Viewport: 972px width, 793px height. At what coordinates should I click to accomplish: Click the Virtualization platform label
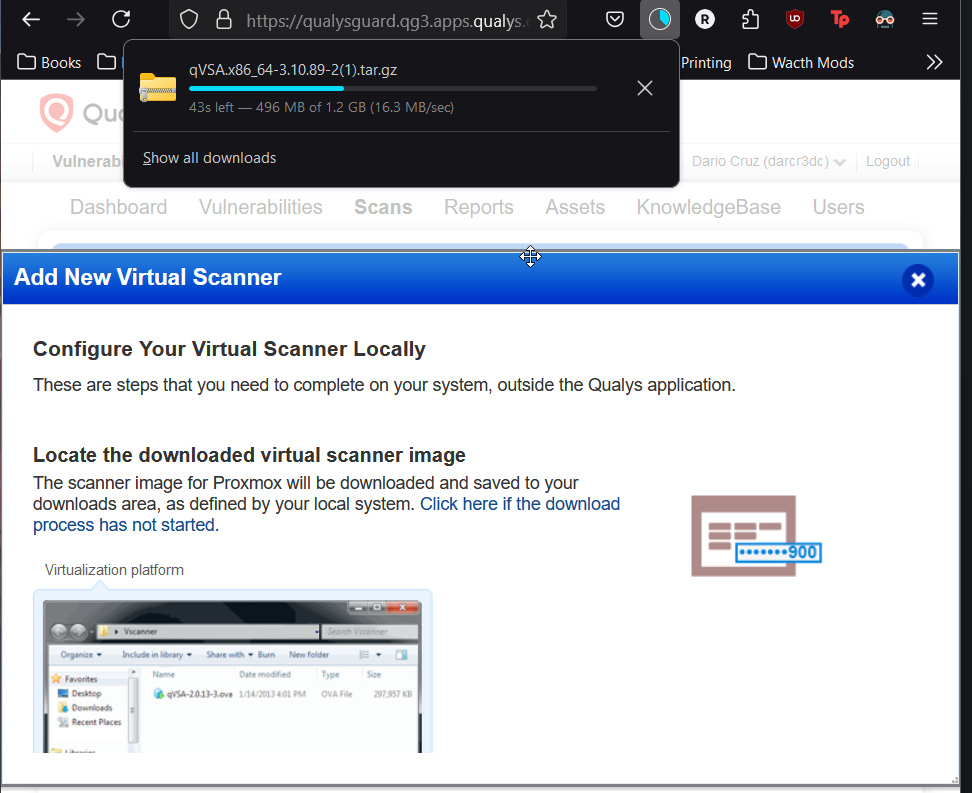[x=114, y=570]
